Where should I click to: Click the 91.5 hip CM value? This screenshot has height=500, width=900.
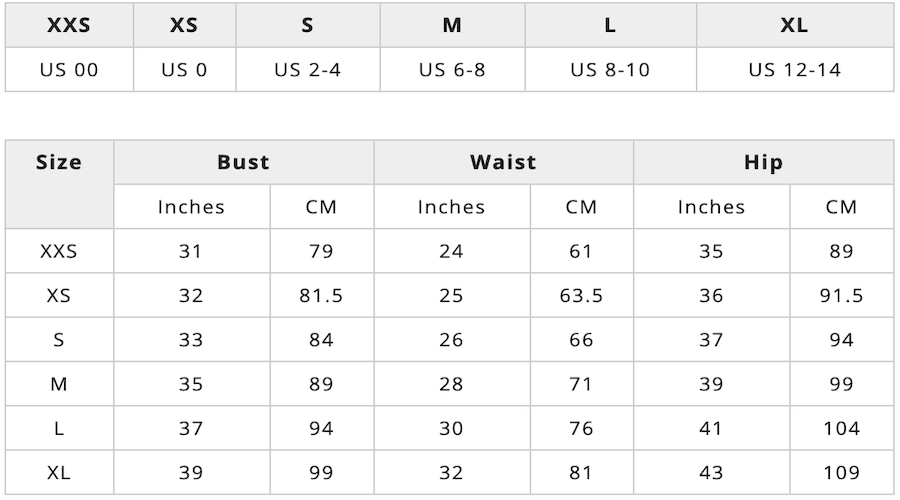pos(841,296)
